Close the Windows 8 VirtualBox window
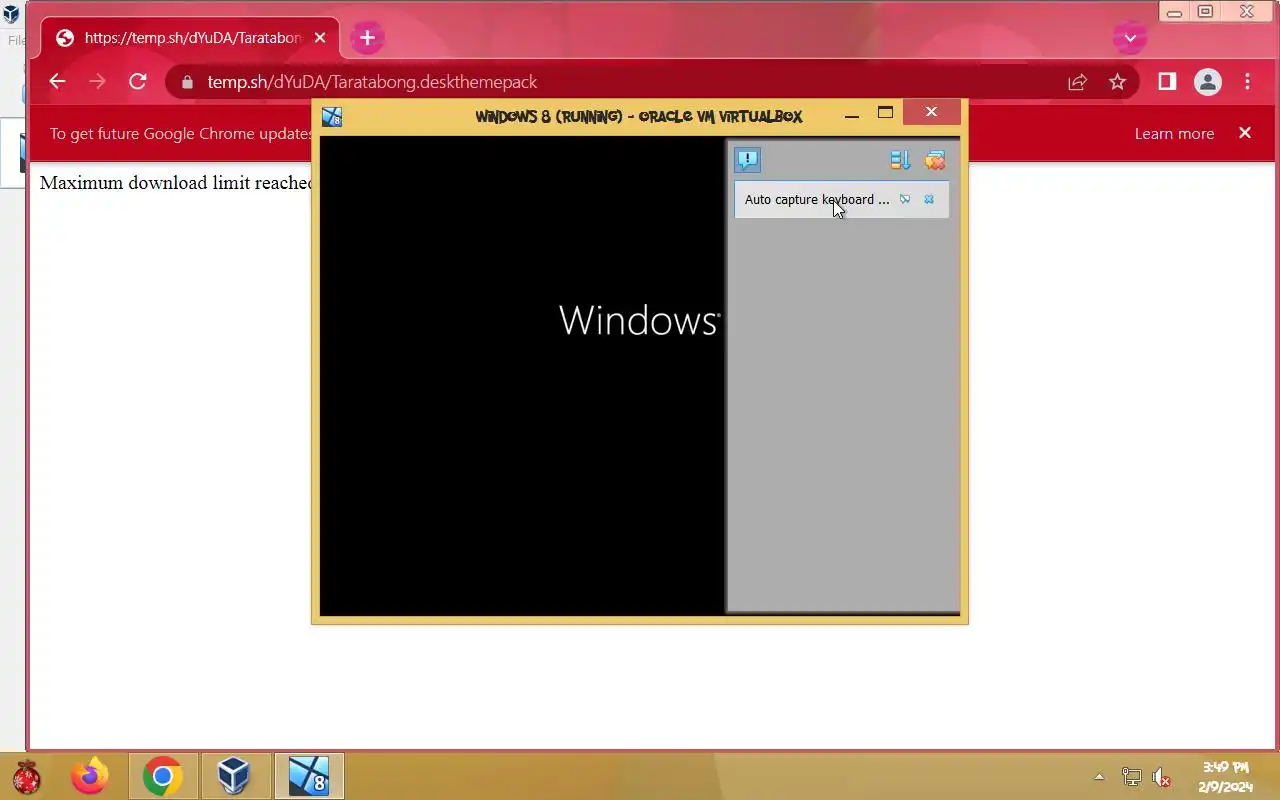The width and height of the screenshot is (1280, 800). 931,112
